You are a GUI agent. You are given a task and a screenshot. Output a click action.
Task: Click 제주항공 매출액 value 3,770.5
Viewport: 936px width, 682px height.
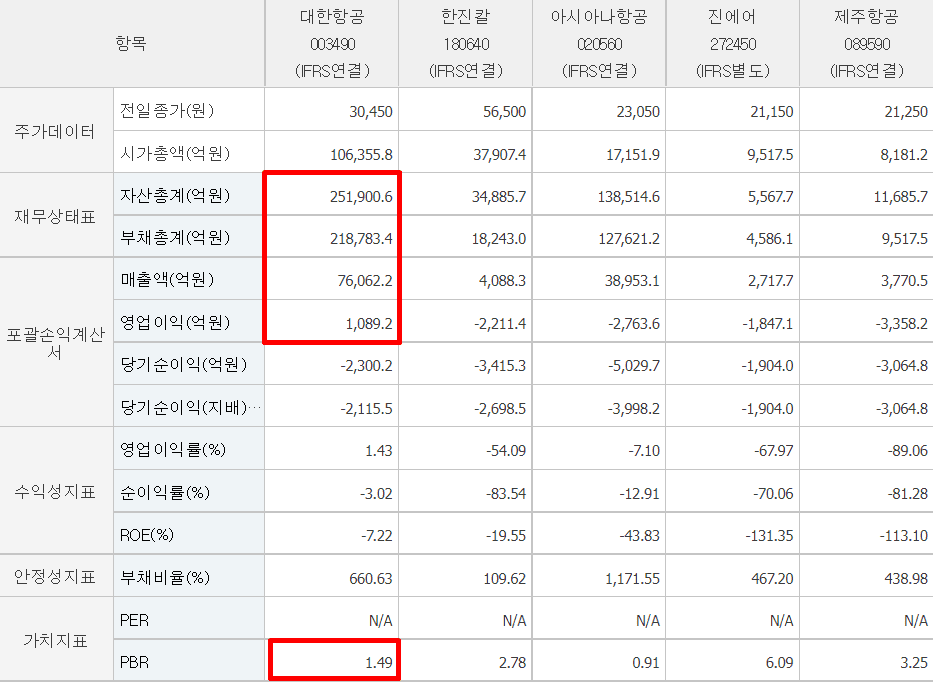tap(903, 281)
